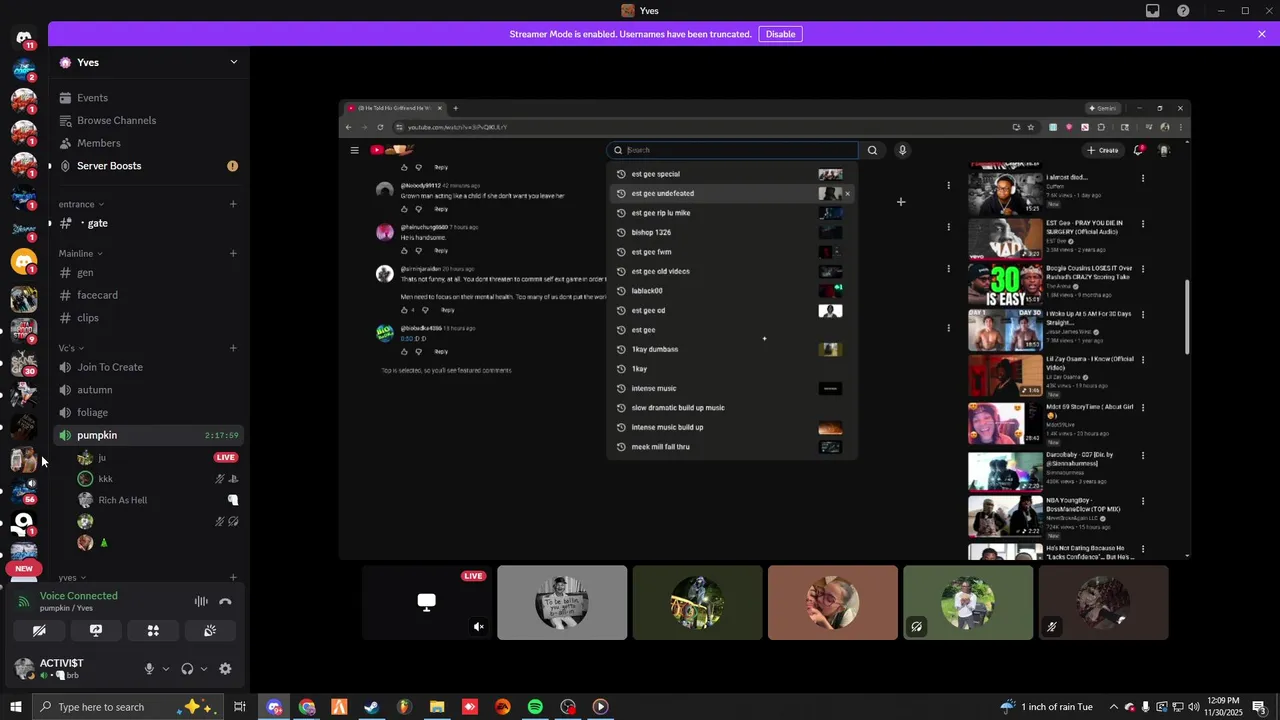Open the gate text channel

[148, 223]
